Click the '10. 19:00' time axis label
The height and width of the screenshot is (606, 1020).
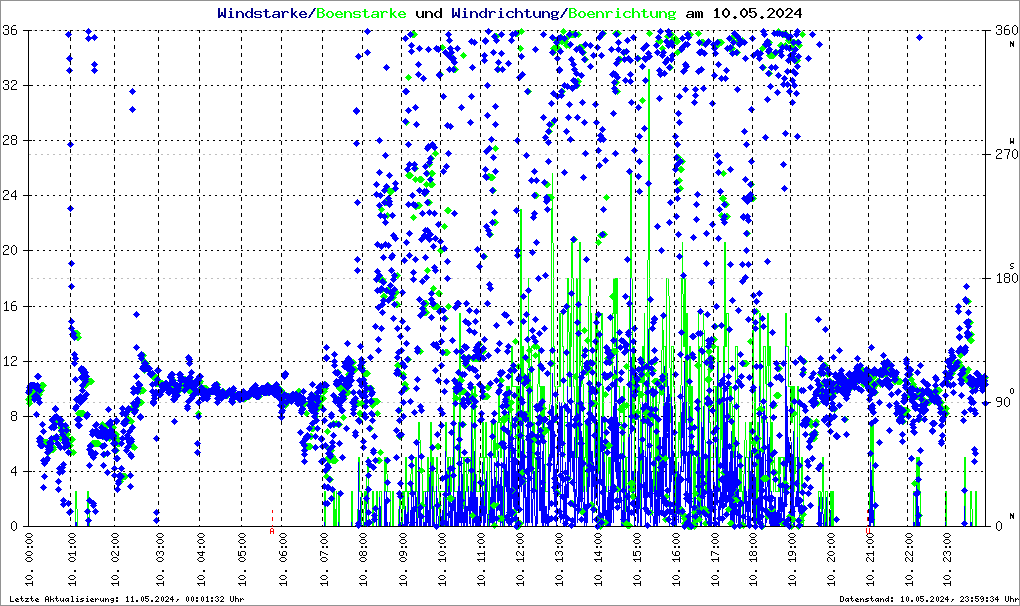792,560
